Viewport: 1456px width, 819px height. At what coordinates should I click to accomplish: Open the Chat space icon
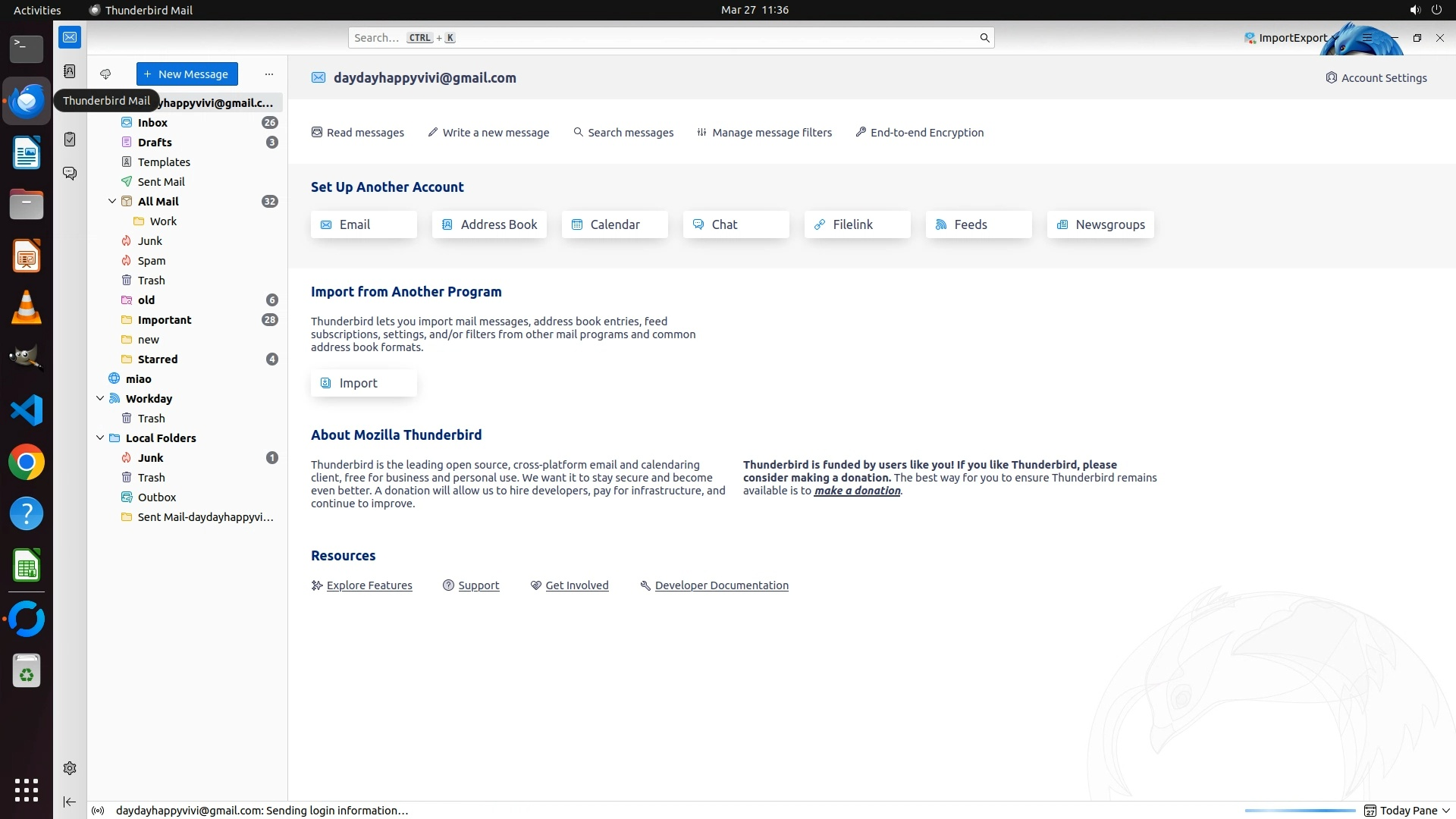[70, 174]
